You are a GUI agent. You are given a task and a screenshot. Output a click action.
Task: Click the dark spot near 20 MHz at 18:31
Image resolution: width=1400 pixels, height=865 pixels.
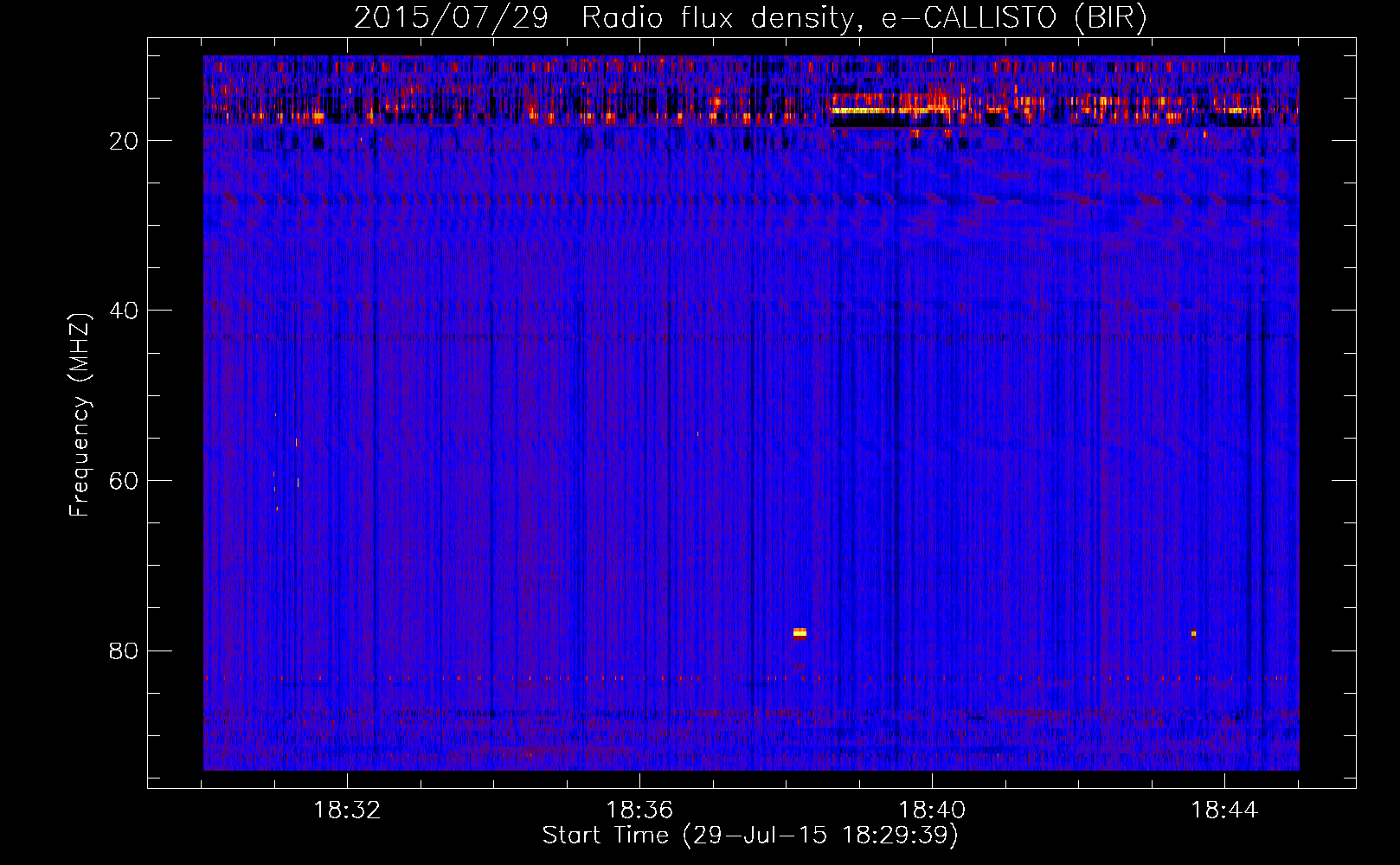click(x=318, y=144)
